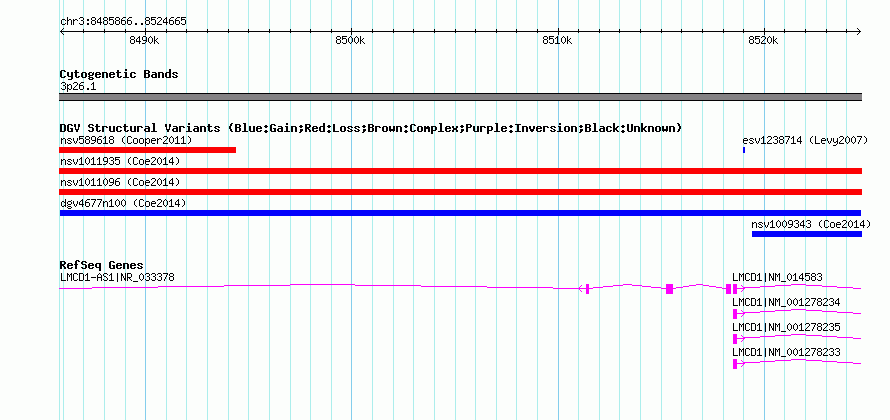Select the tiny blue esv1238714 variant mark
Image resolution: width=890 pixels, height=420 pixels.
(744, 150)
